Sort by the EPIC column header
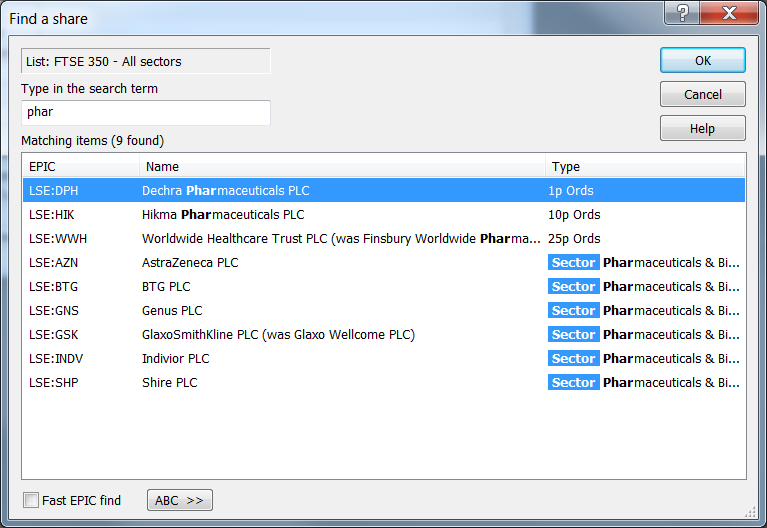767x528 pixels. pyautogui.click(x=81, y=166)
